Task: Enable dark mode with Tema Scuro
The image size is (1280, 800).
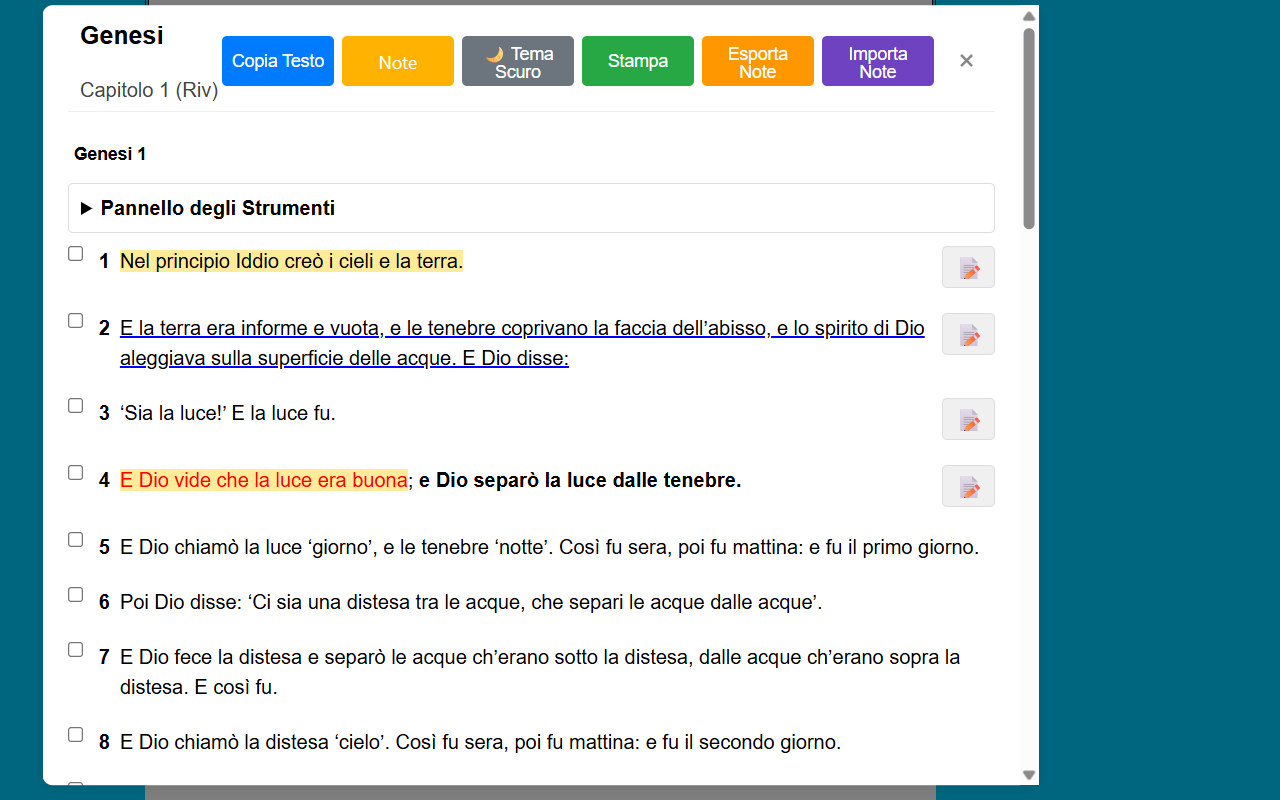Action: click(517, 61)
